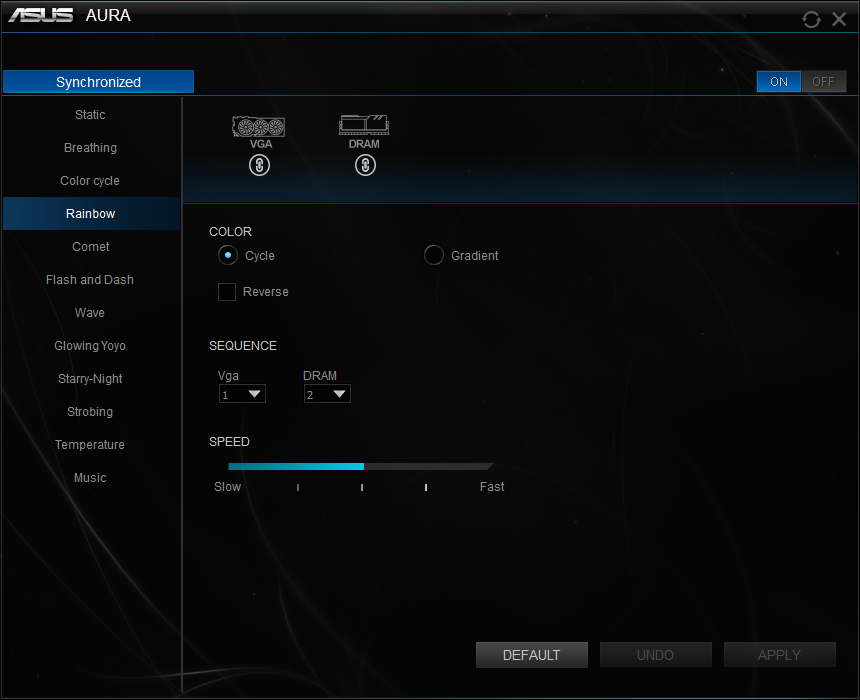Enable the Reverse checkbox
The image size is (860, 700).
(227, 292)
